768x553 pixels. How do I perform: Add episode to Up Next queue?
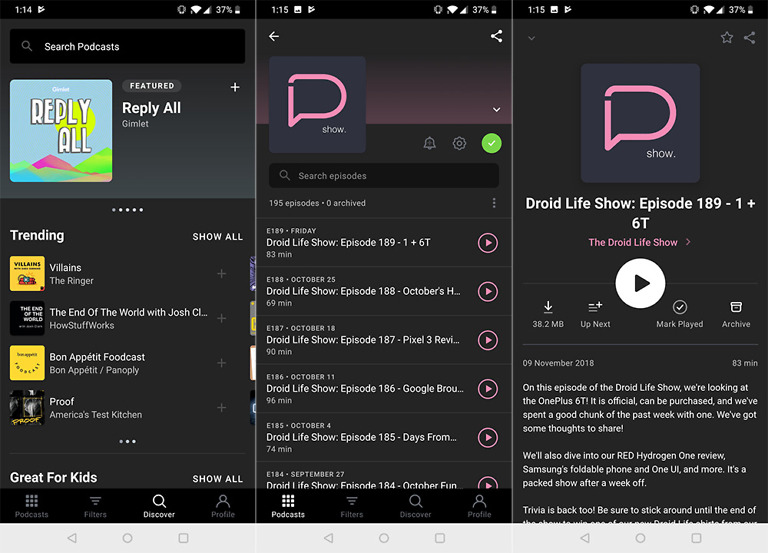pyautogui.click(x=595, y=313)
